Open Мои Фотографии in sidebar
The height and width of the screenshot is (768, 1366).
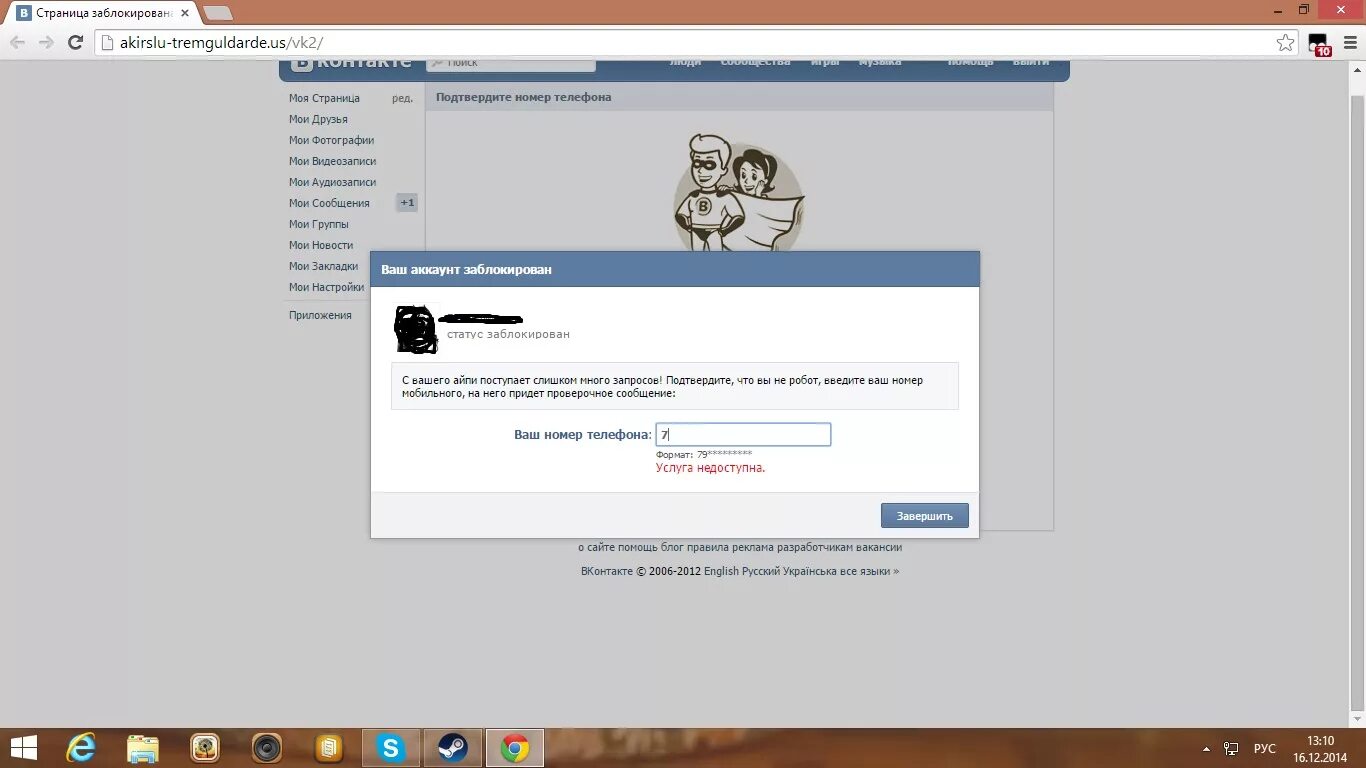(x=331, y=140)
